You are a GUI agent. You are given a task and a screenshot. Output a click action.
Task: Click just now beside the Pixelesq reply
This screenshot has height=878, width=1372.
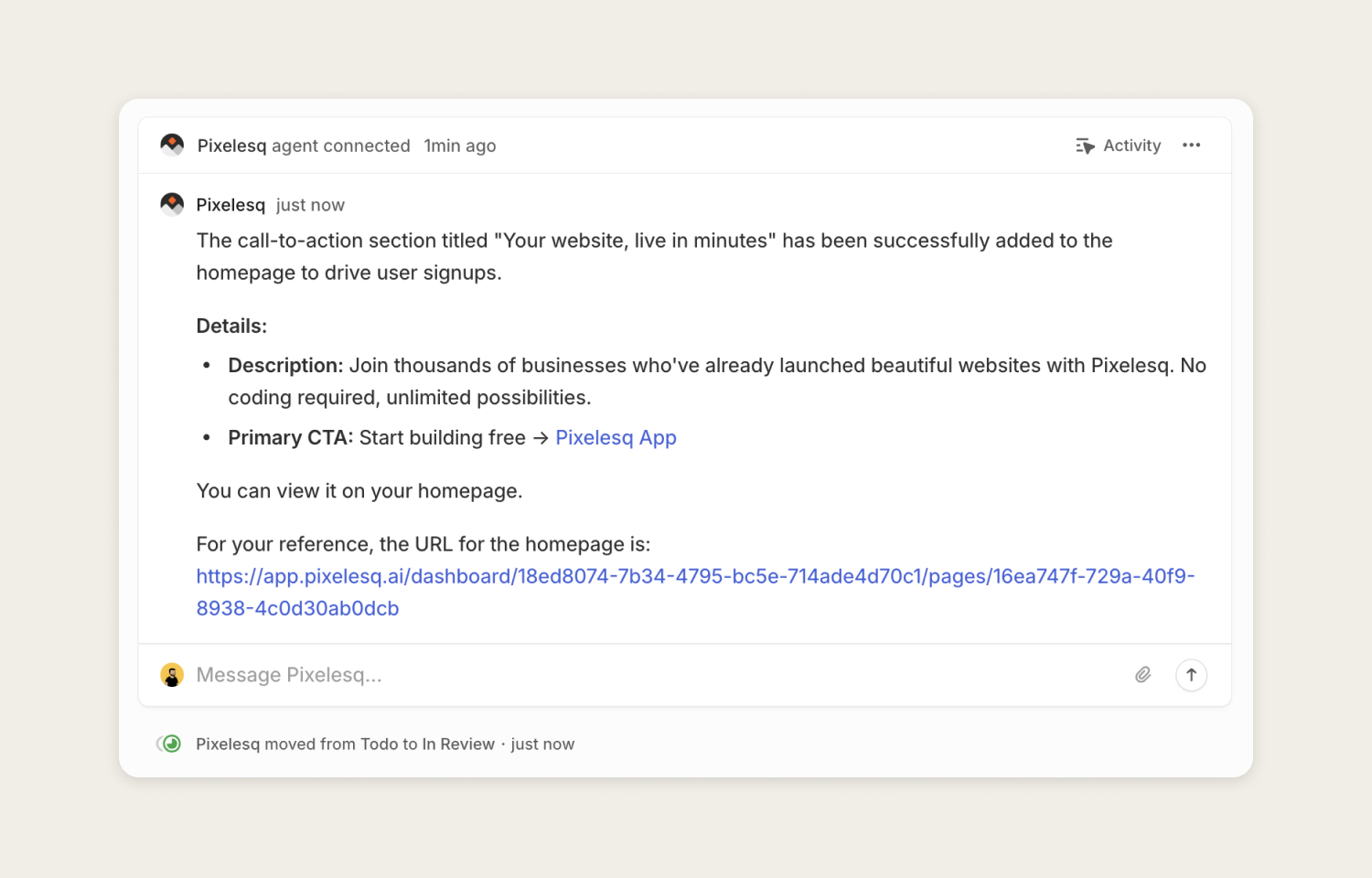pyautogui.click(x=310, y=204)
